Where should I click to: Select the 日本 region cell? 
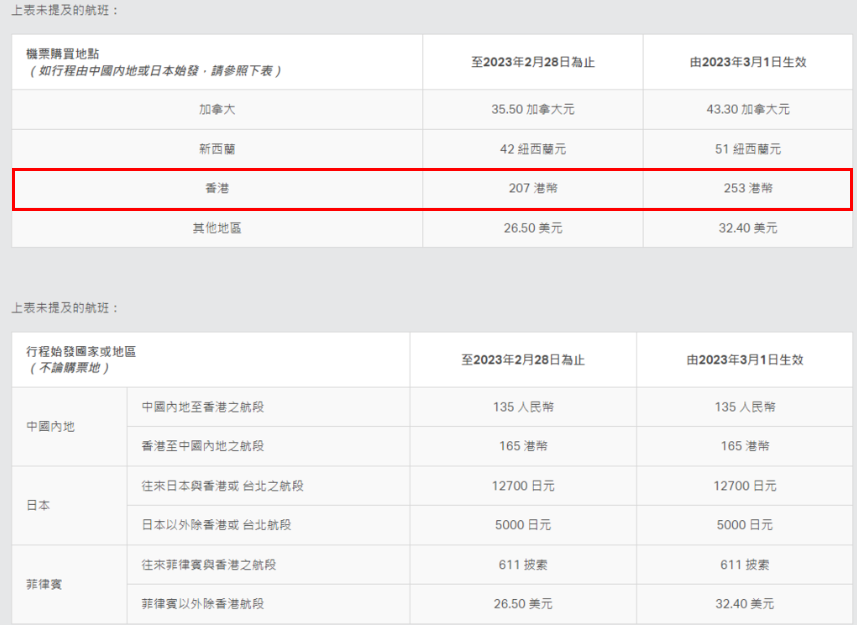click(38, 505)
